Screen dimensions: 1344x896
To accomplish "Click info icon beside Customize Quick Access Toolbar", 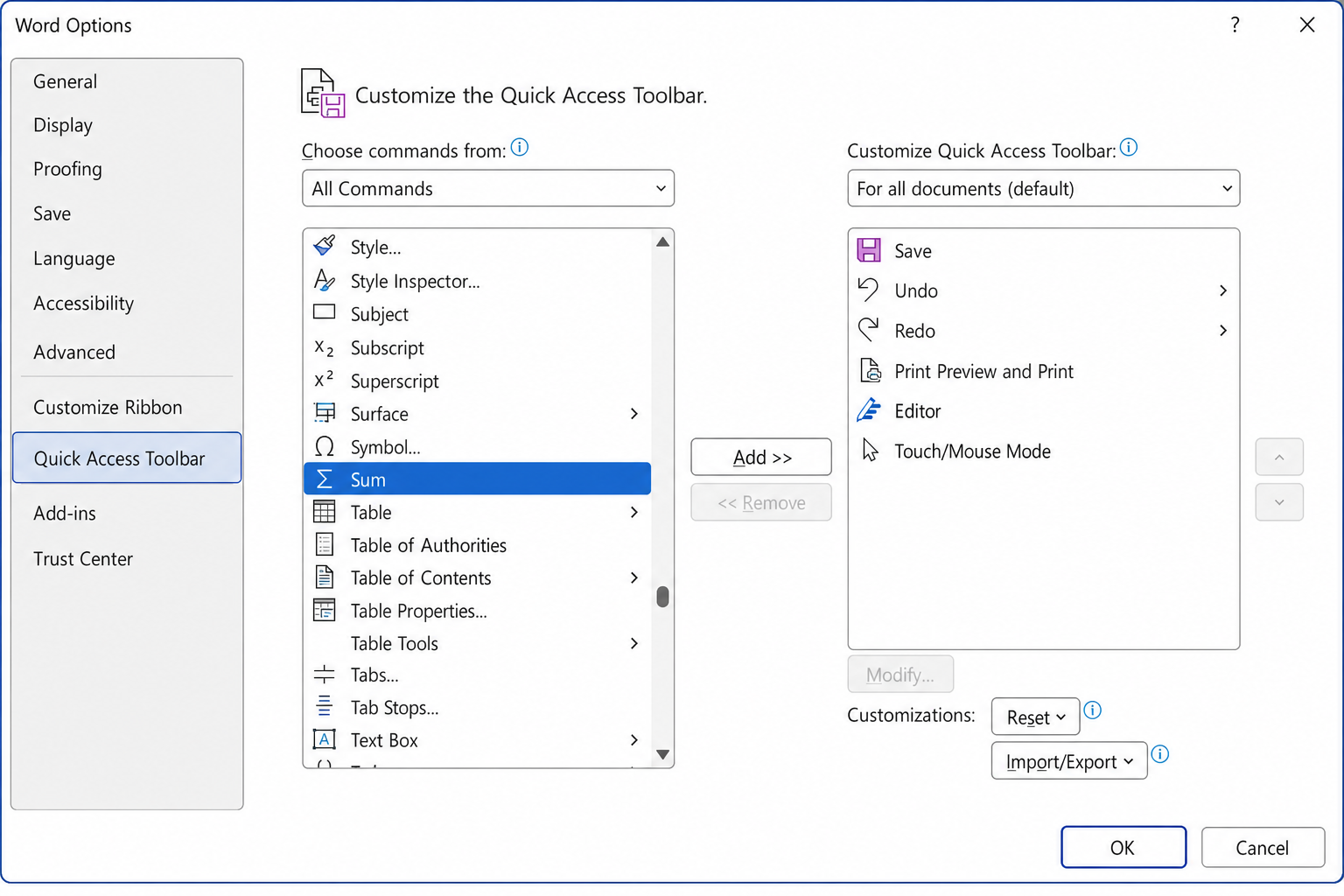I will click(1129, 147).
